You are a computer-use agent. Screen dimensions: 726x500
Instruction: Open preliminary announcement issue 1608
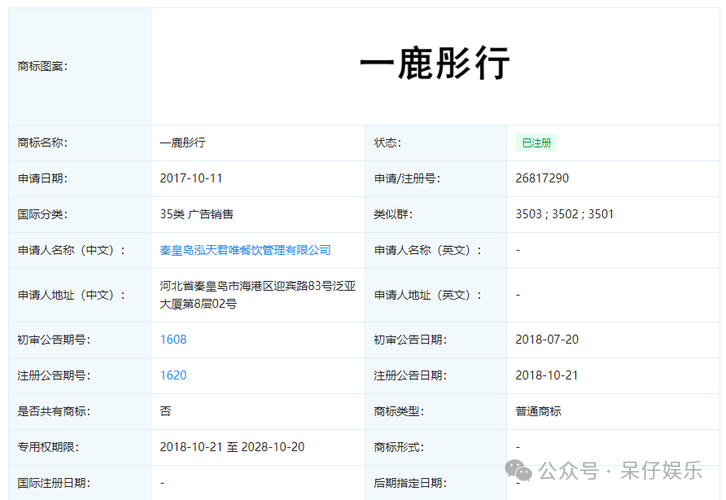[x=173, y=340]
